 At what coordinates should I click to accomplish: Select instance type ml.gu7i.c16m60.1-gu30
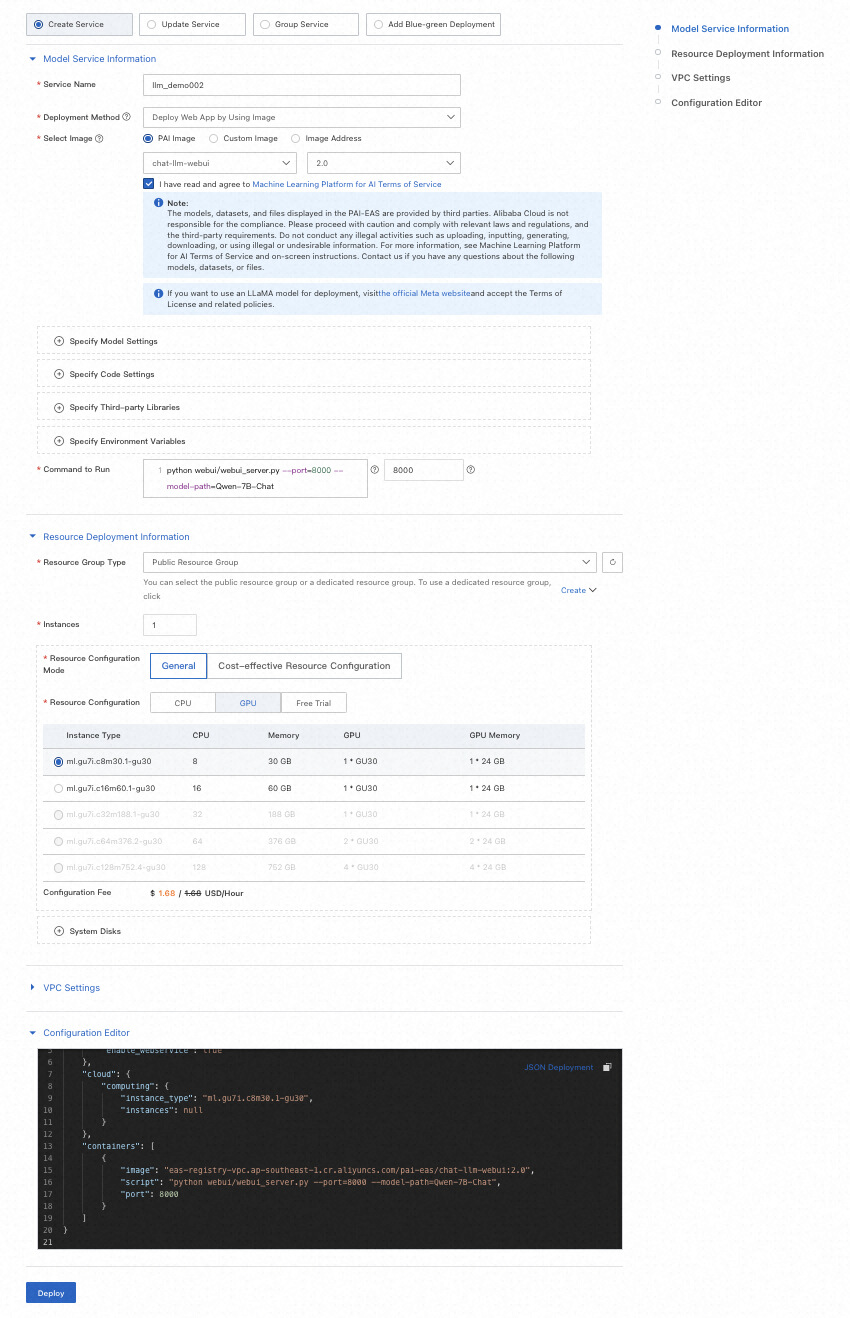(x=58, y=788)
